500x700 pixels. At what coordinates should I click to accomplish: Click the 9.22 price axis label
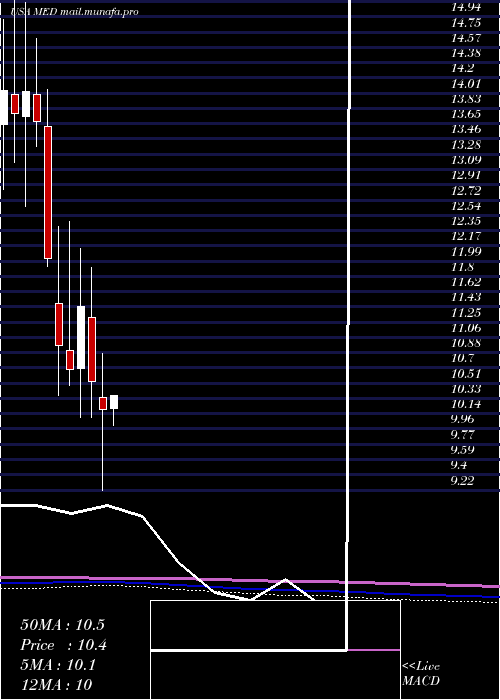point(462,481)
